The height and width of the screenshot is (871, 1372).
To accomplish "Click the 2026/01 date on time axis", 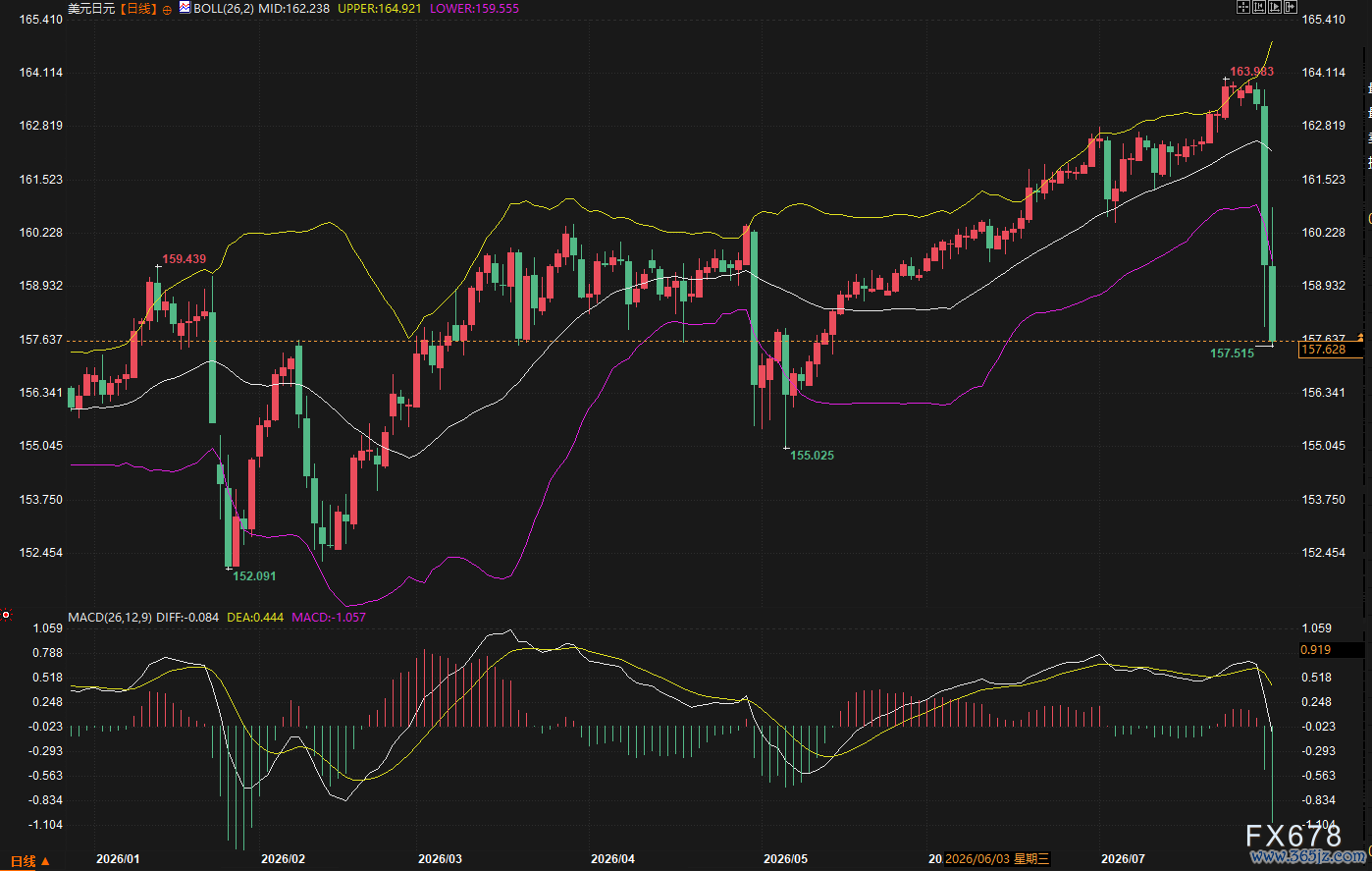I will (x=118, y=859).
